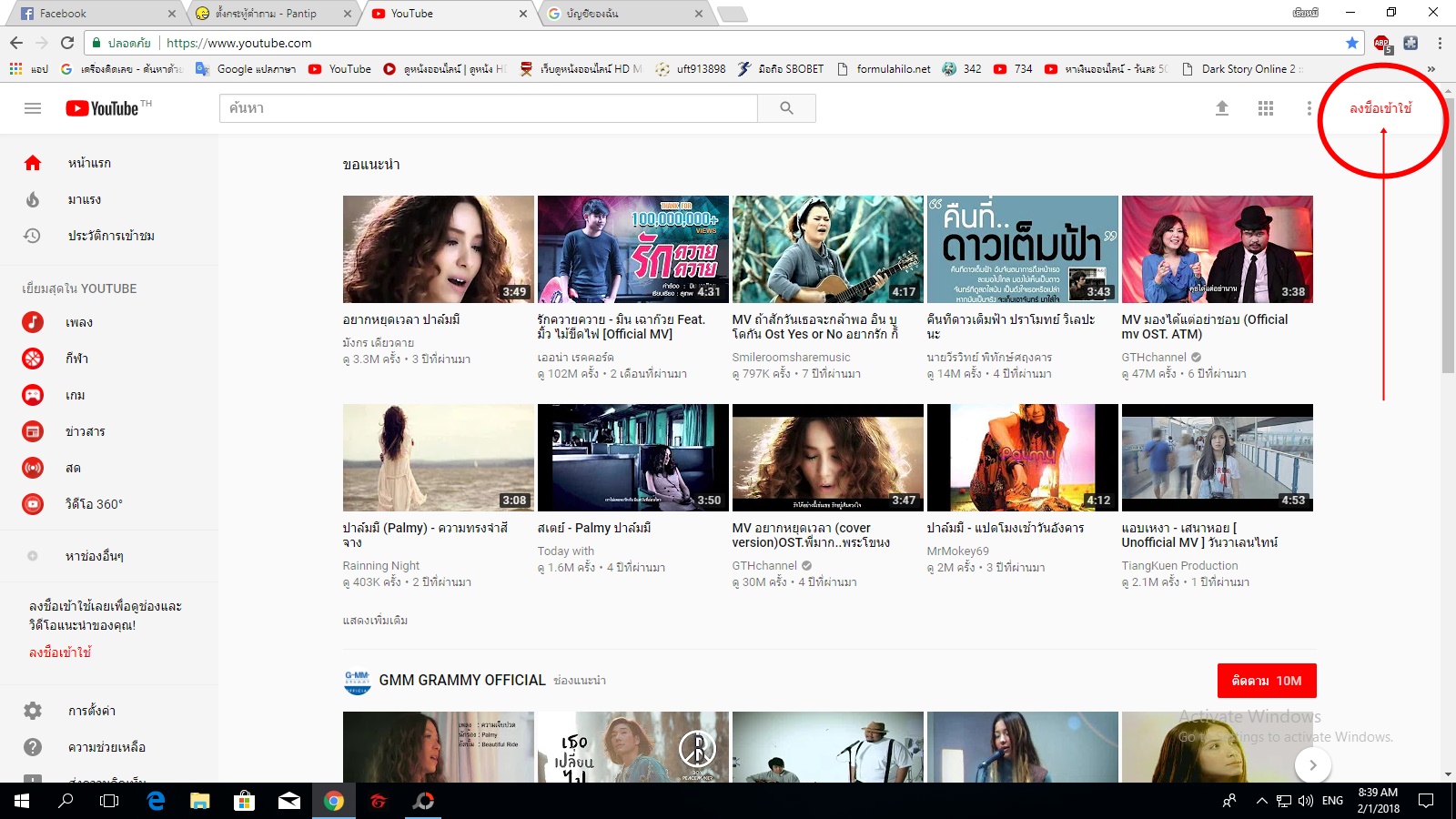Click the Chrome back arrow
The image size is (1456, 819).
point(16,43)
